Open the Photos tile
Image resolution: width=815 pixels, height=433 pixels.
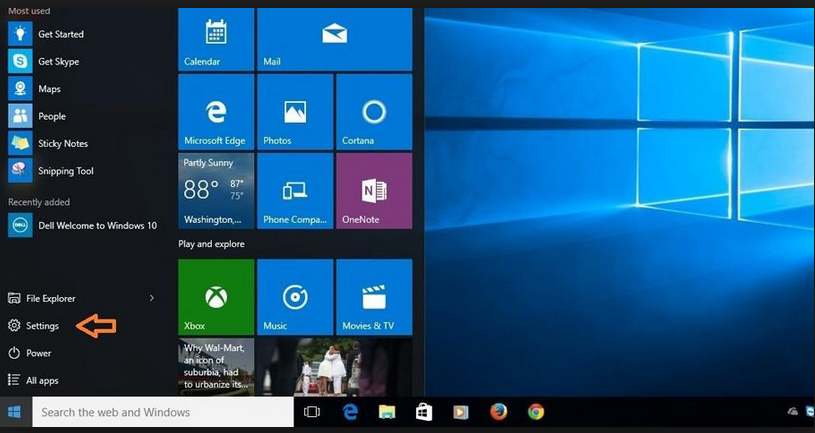tap(295, 112)
